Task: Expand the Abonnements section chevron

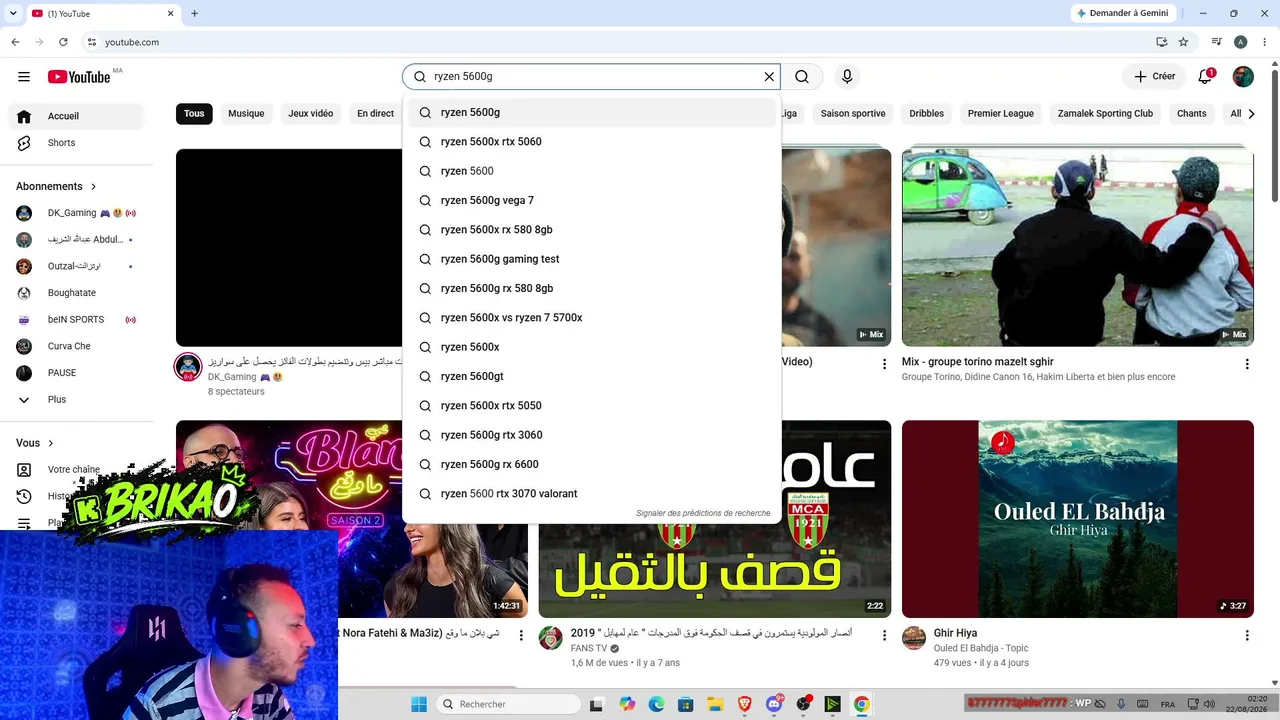Action: coord(94,187)
